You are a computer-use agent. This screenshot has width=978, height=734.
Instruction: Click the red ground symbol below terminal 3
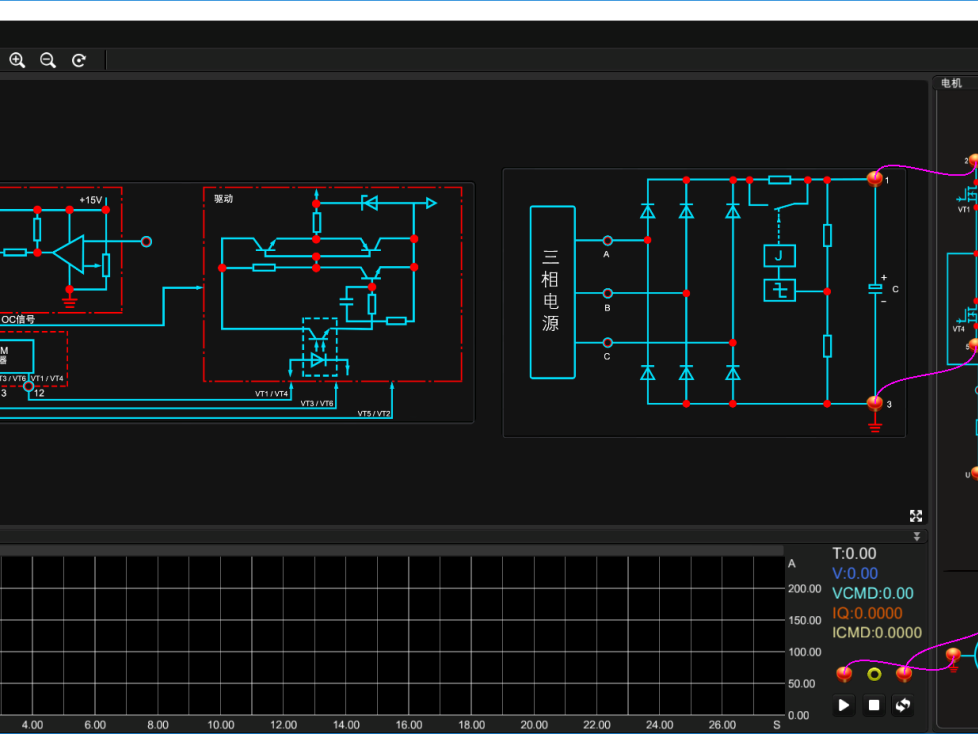coord(875,426)
